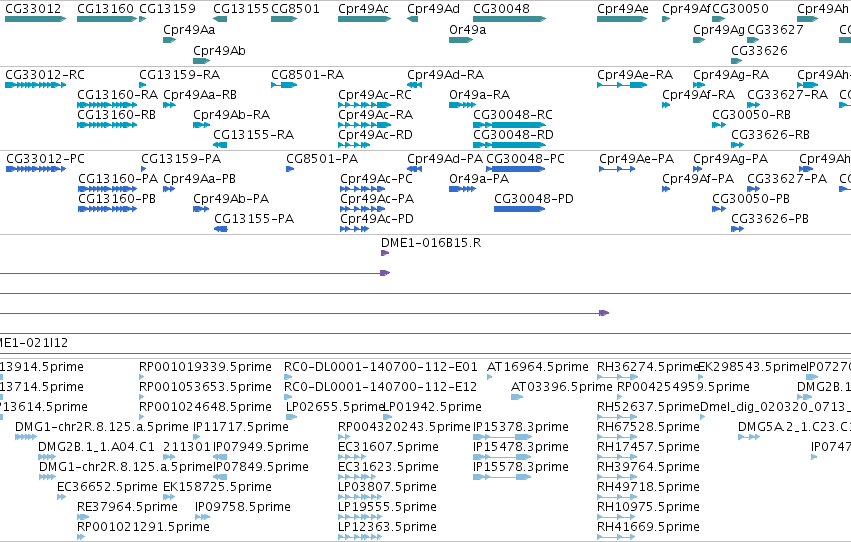This screenshot has width=851, height=542.
Task: Select RP004320243.5prime EST label
Action: (x=404, y=428)
